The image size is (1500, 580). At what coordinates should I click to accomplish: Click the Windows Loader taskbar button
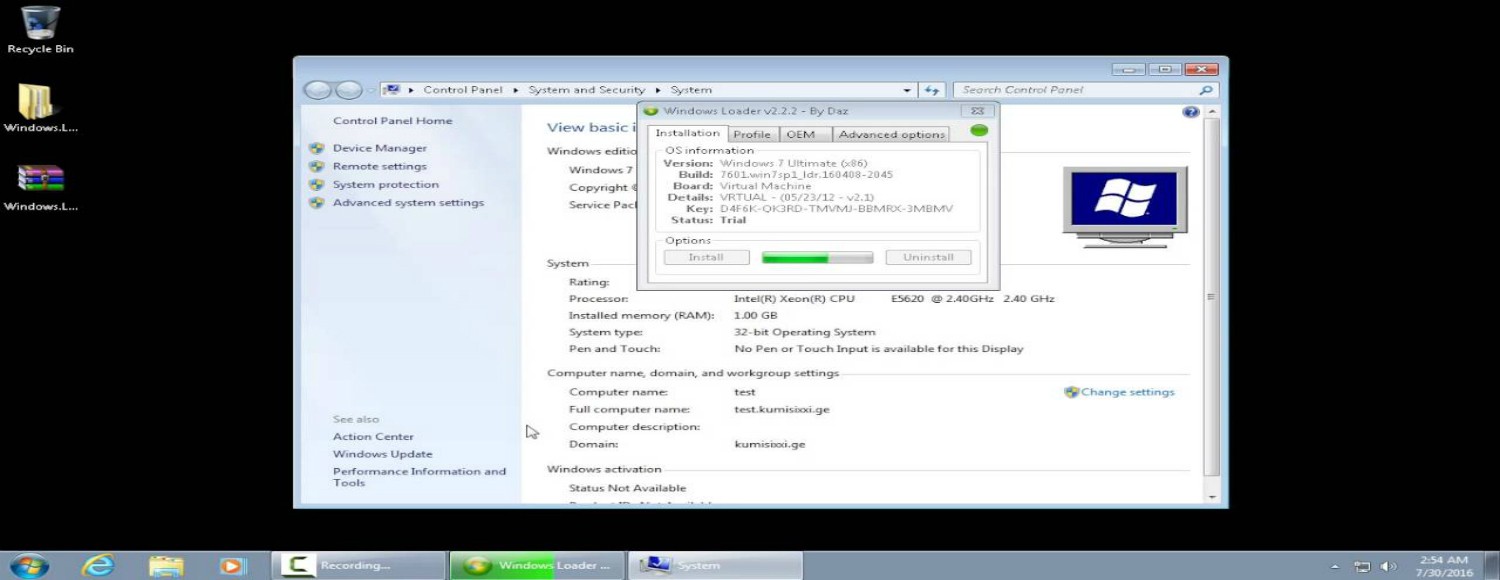pos(537,566)
